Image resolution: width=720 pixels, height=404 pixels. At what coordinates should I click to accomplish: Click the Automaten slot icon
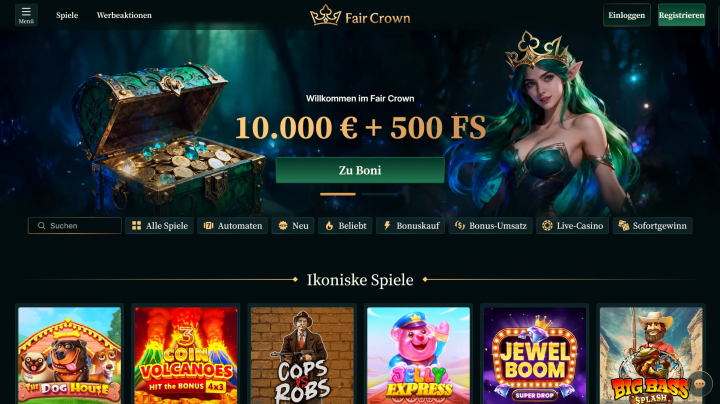(x=208, y=226)
